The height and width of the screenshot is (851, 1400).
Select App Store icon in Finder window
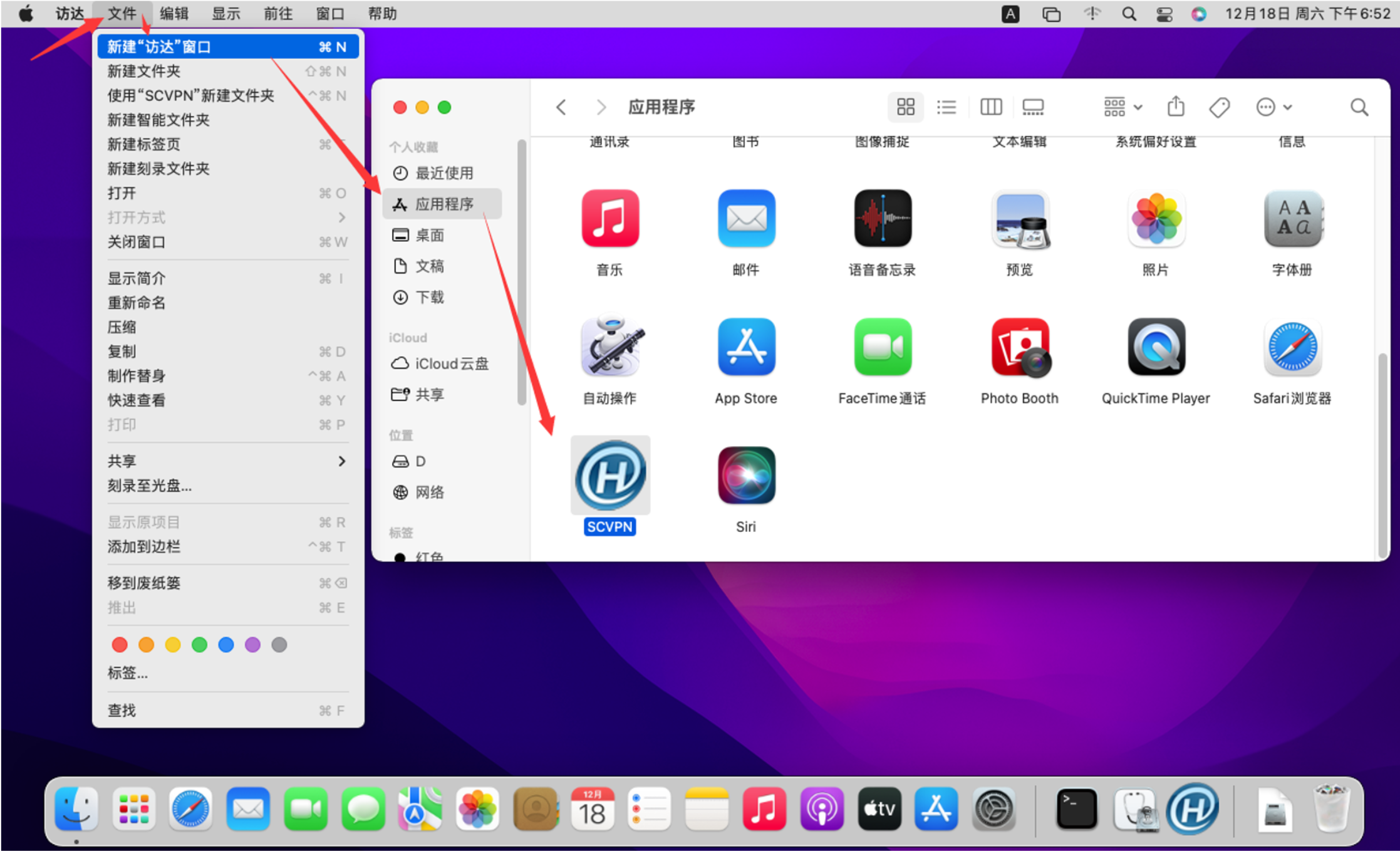click(746, 347)
